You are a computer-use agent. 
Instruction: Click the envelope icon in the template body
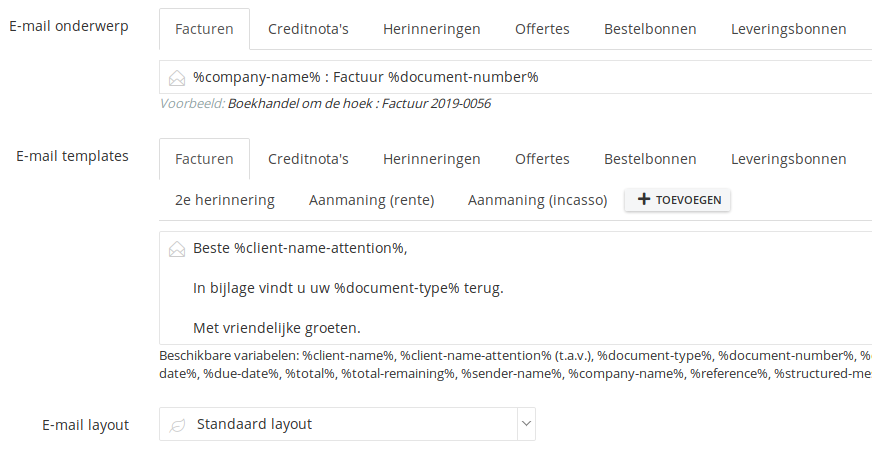177,249
